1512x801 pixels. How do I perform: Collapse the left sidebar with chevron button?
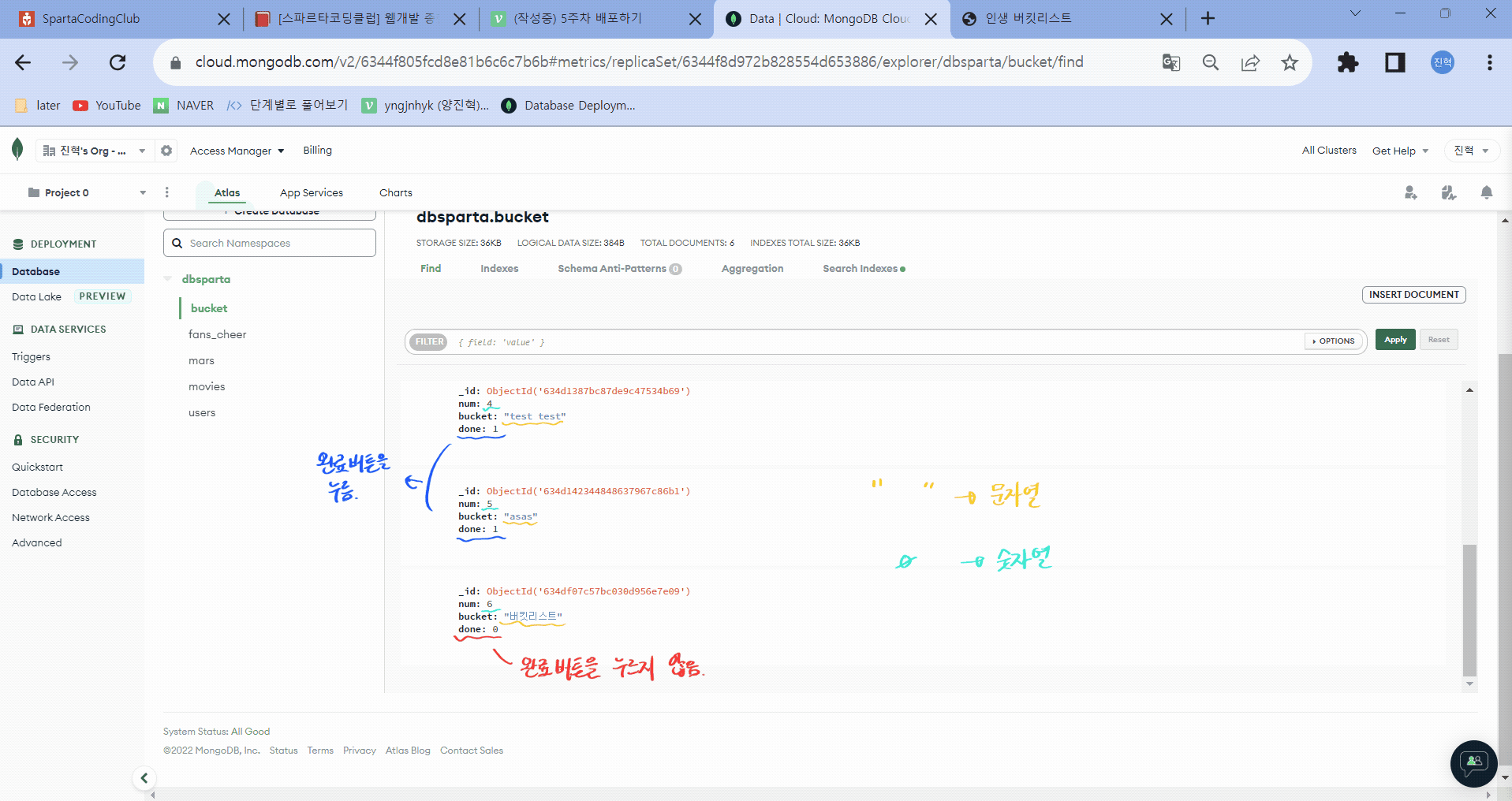pos(144,778)
